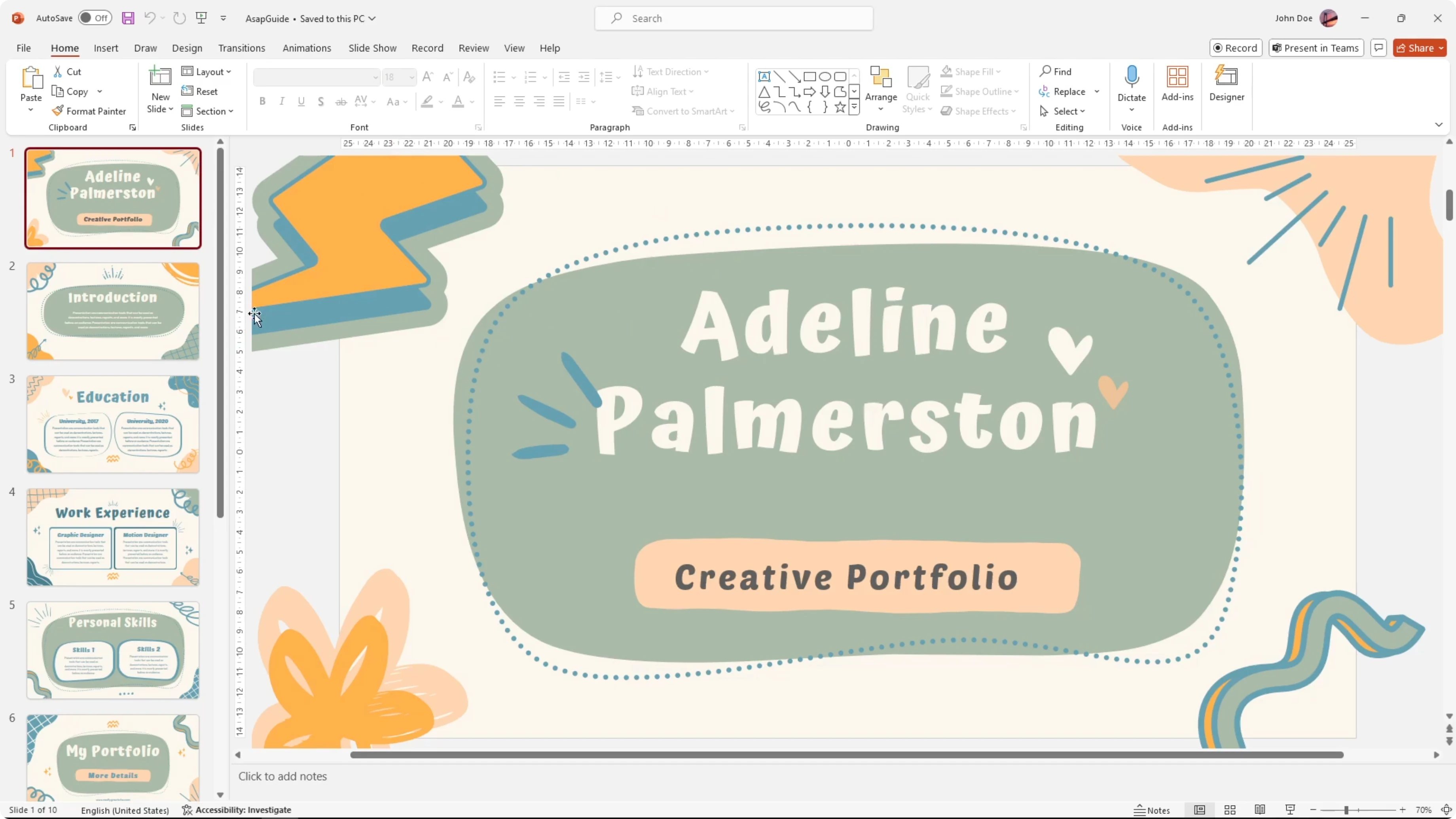Image resolution: width=1456 pixels, height=819 pixels.
Task: Select the star shape in gallery
Action: point(840,107)
